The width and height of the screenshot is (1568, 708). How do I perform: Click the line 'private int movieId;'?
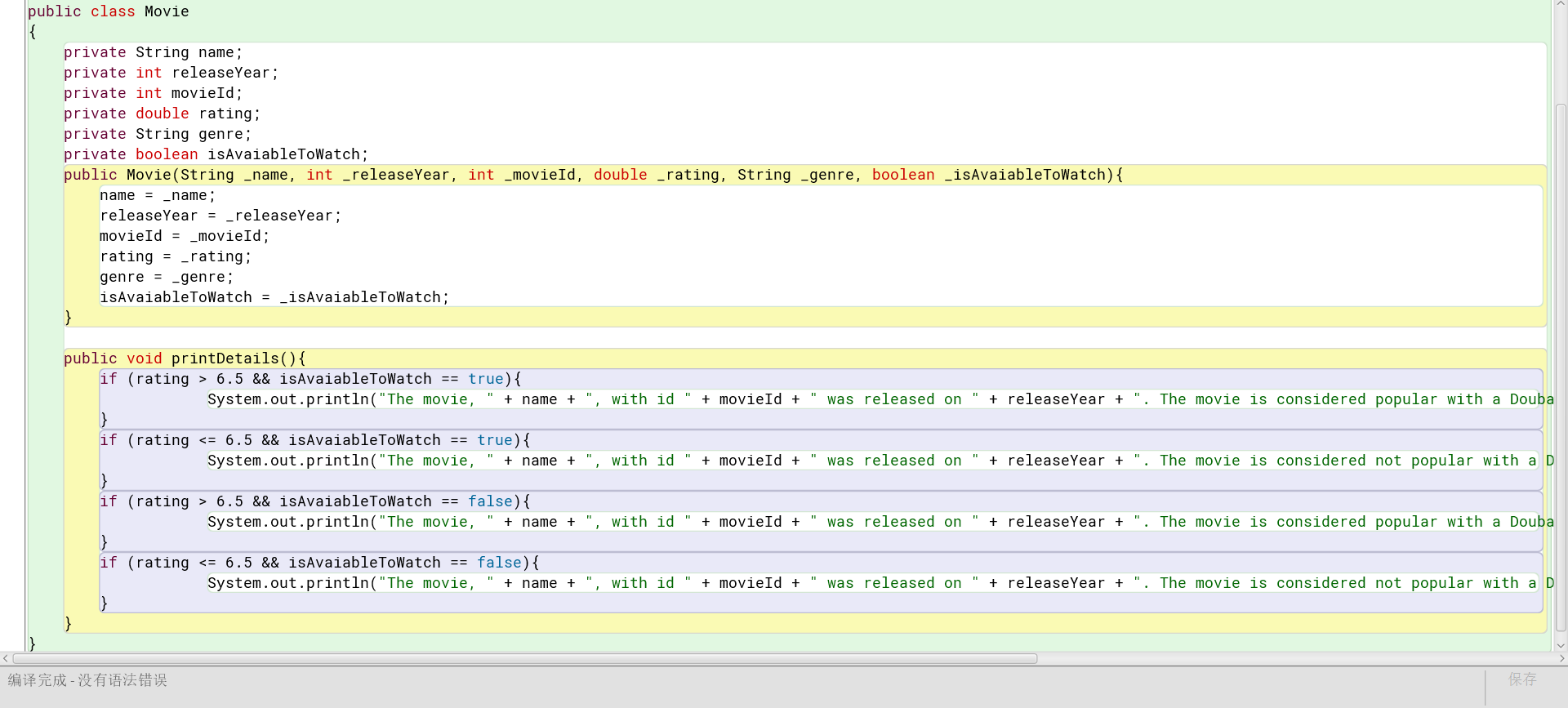click(154, 93)
